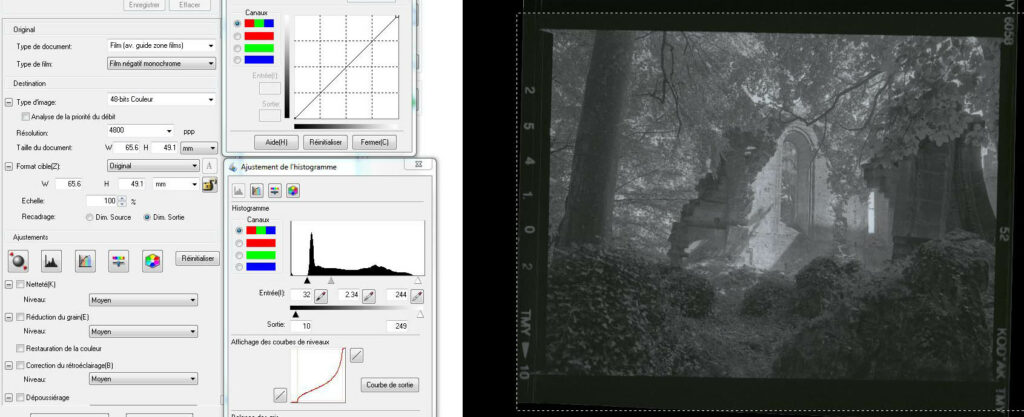The height and width of the screenshot is (417, 1024).
Task: Toggle the padlock aspect ratio lock icon
Action: coord(210,185)
